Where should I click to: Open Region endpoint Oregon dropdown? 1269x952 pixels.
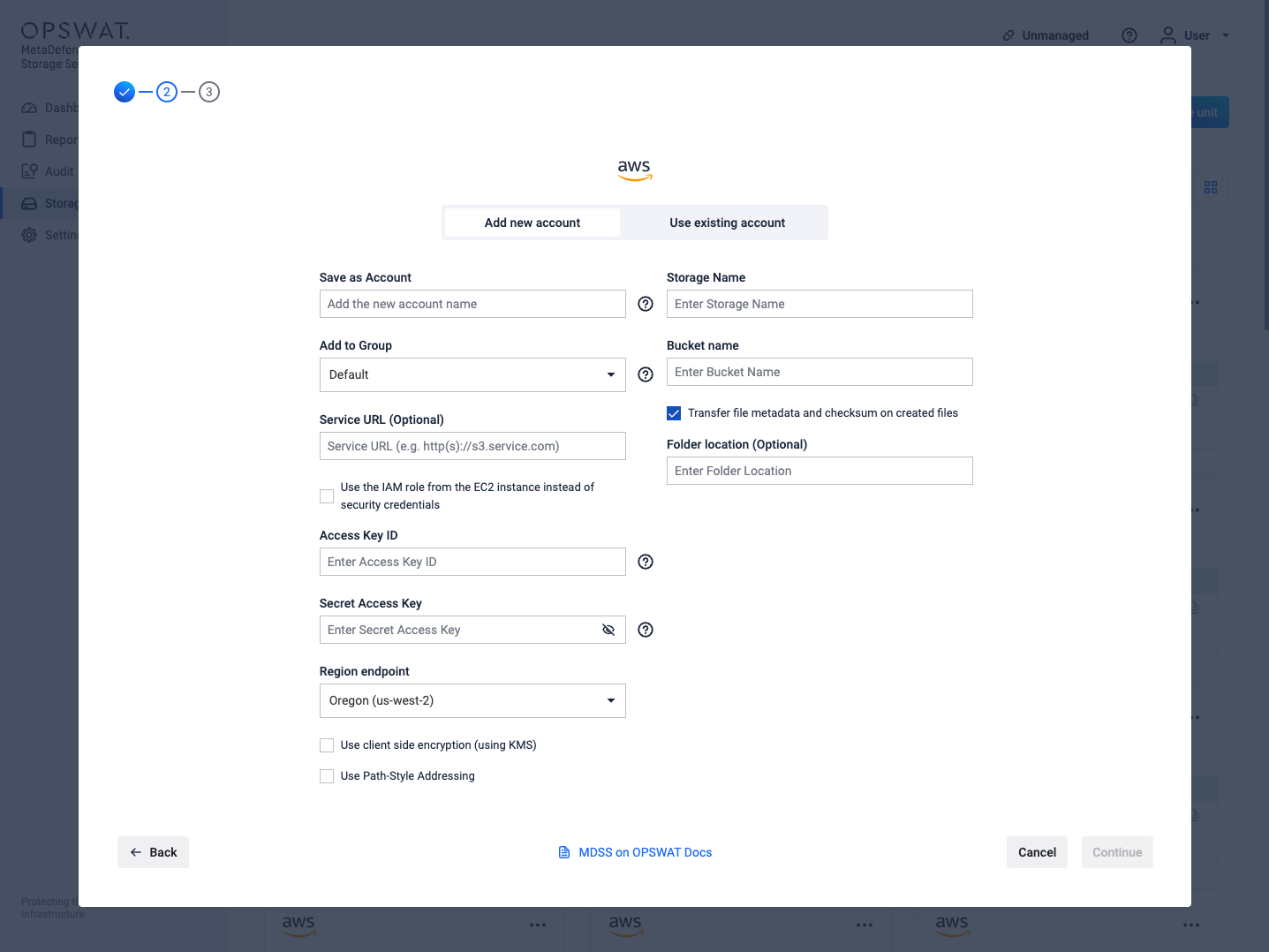pos(472,700)
